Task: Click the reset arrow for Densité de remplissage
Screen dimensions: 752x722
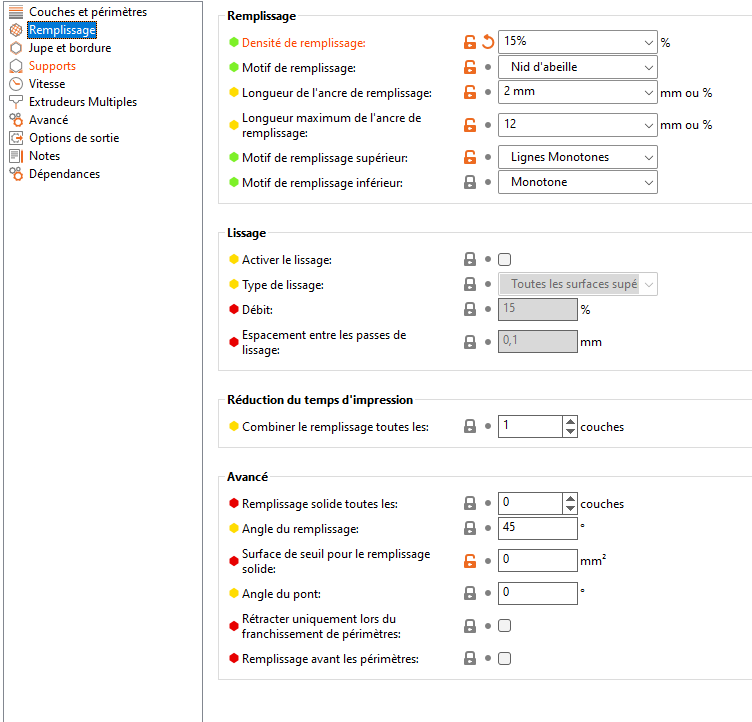Action: [488, 42]
